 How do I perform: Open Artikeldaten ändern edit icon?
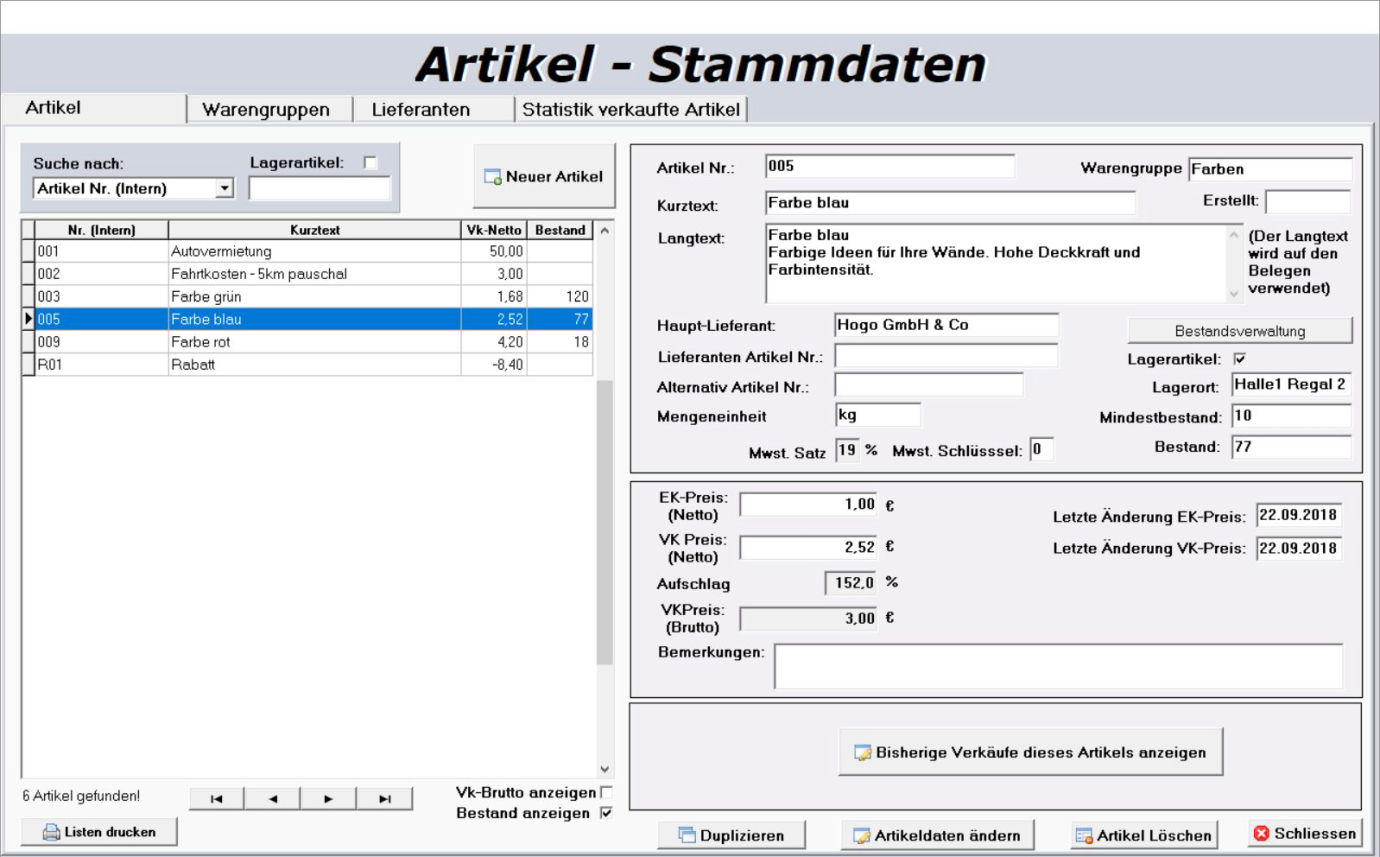point(860,835)
